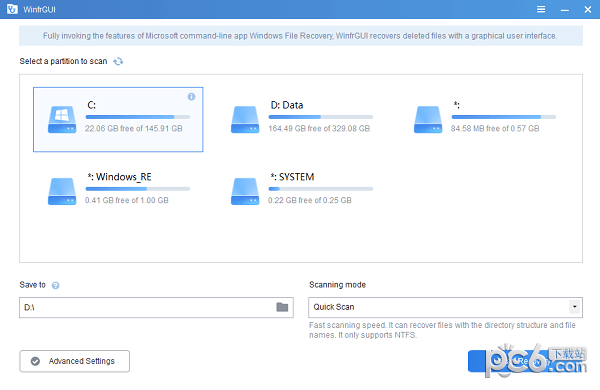Select the SYSTEM drive icon

(245, 191)
